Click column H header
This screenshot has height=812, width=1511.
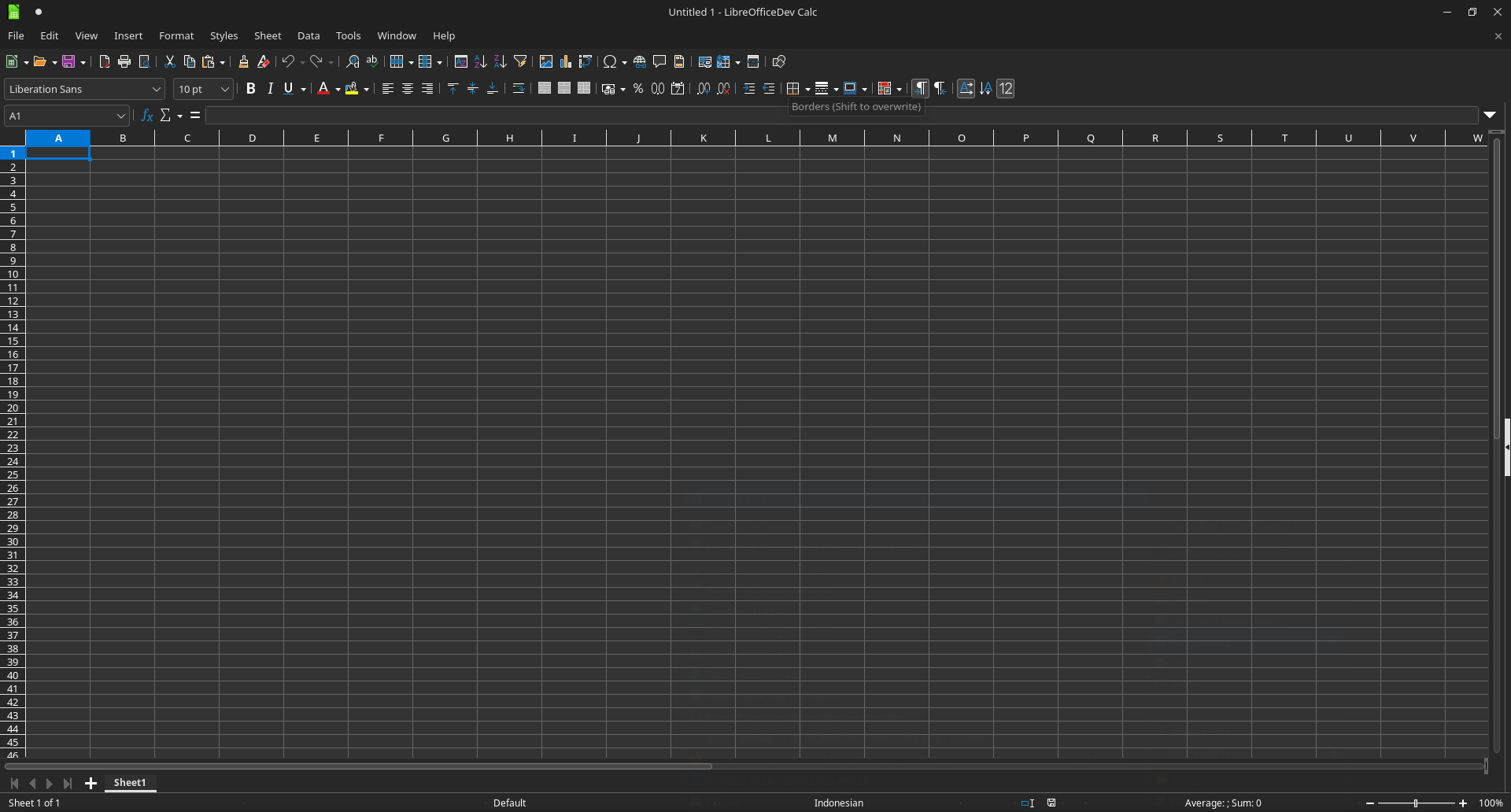510,138
